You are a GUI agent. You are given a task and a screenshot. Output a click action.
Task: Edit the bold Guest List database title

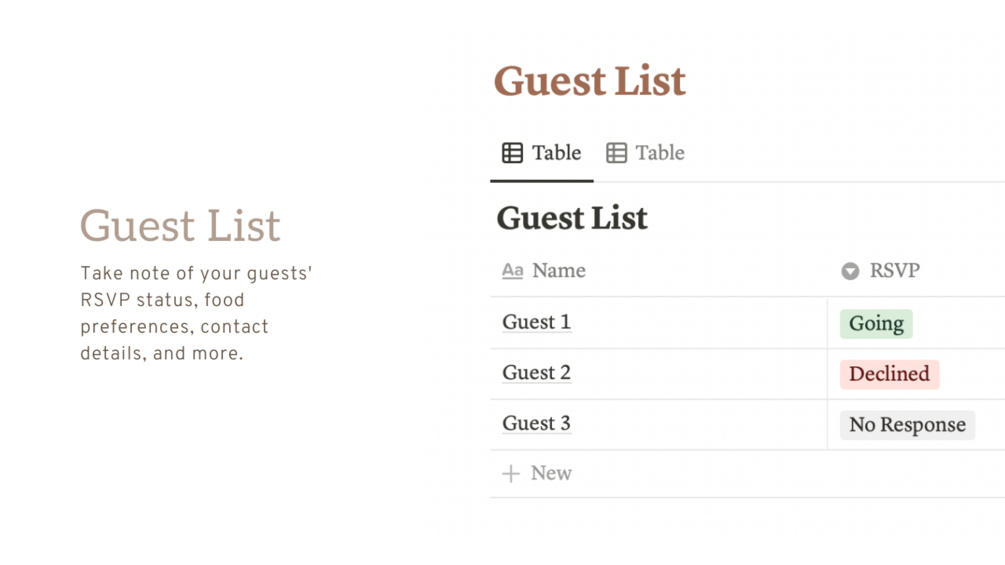pyautogui.click(x=572, y=218)
